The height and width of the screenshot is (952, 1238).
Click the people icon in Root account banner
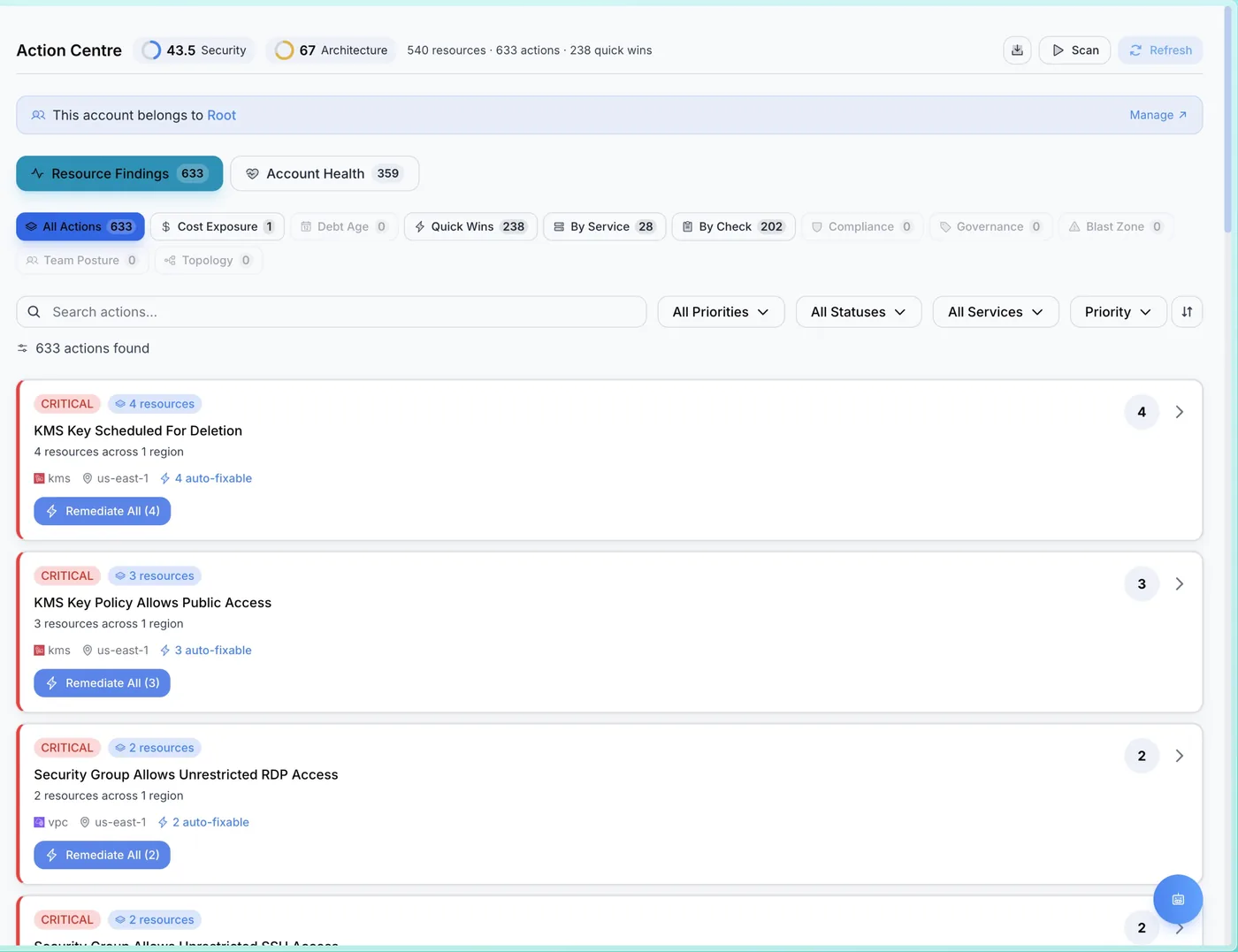[38, 115]
